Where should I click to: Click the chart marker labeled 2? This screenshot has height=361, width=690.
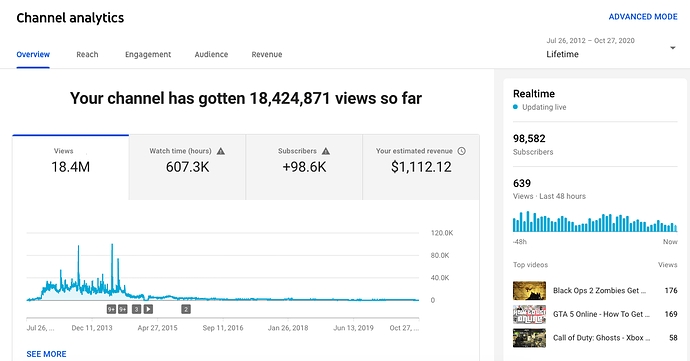pos(186,309)
